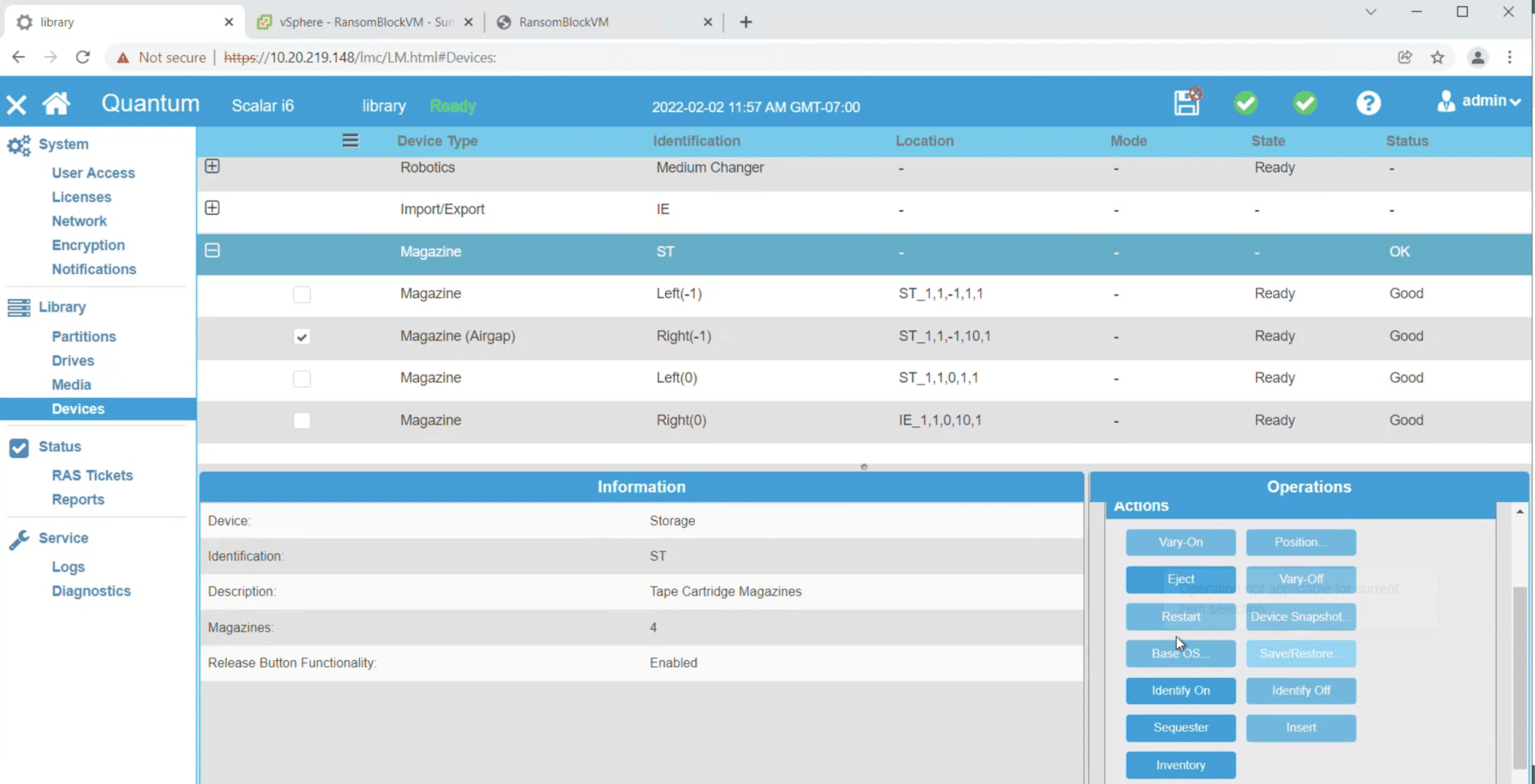
Task: Open User Access in sidebar
Action: (x=94, y=173)
